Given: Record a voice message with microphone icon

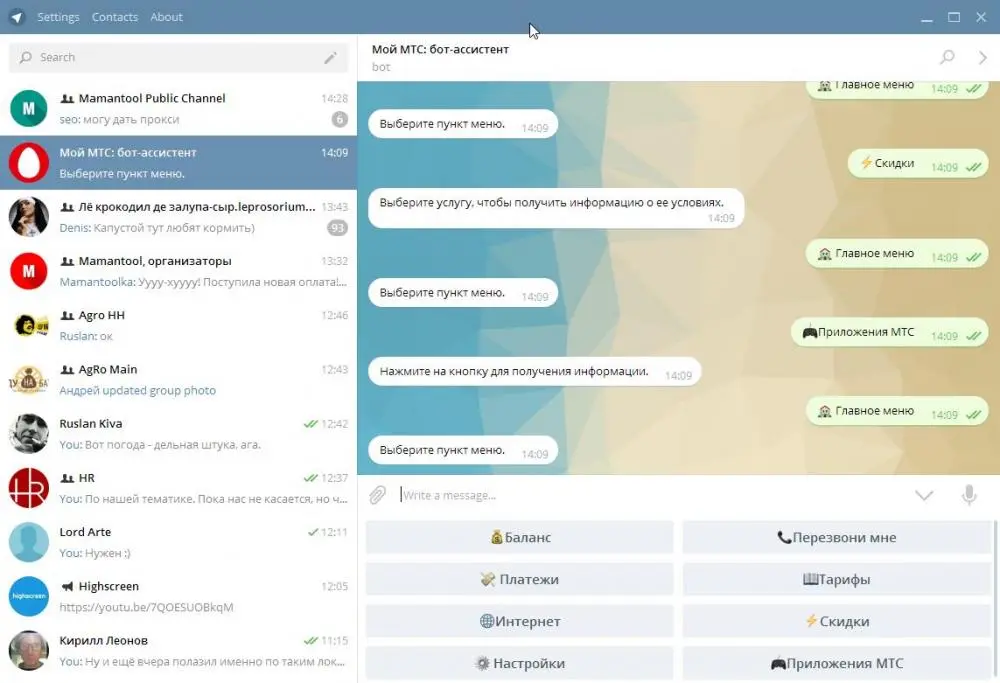Looking at the screenshot, I should [x=969, y=495].
